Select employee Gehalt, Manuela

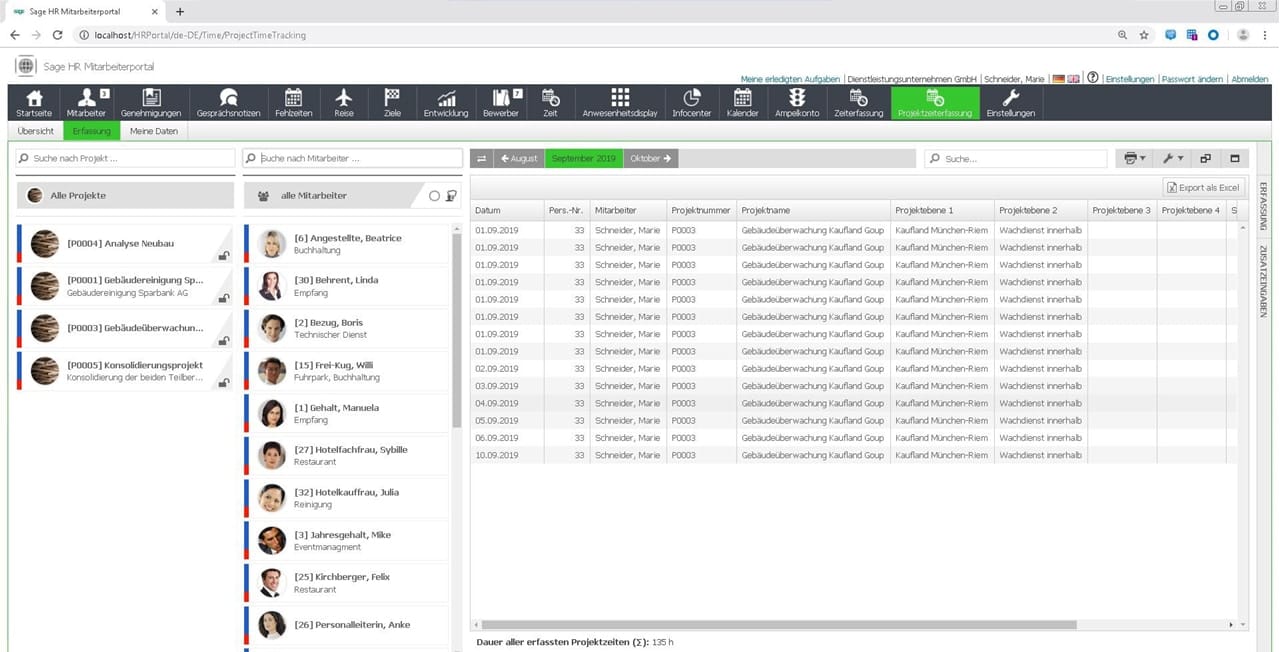[x=346, y=413]
